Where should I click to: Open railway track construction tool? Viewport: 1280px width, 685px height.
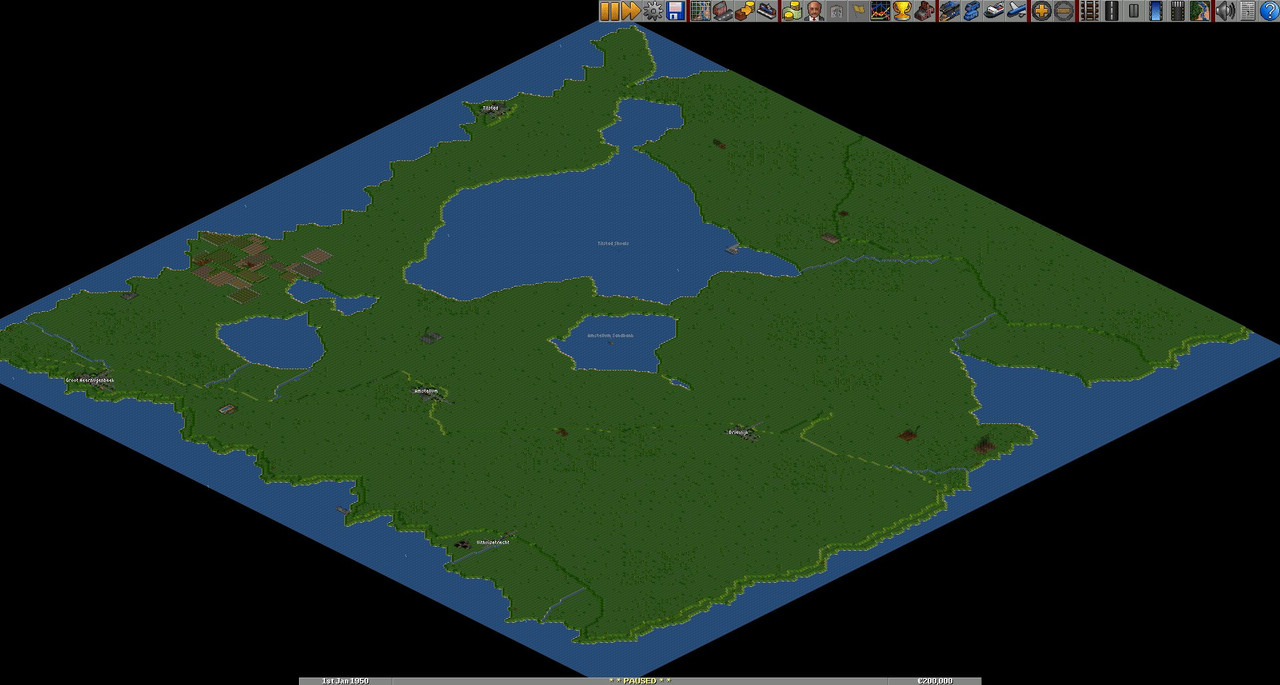point(1088,11)
